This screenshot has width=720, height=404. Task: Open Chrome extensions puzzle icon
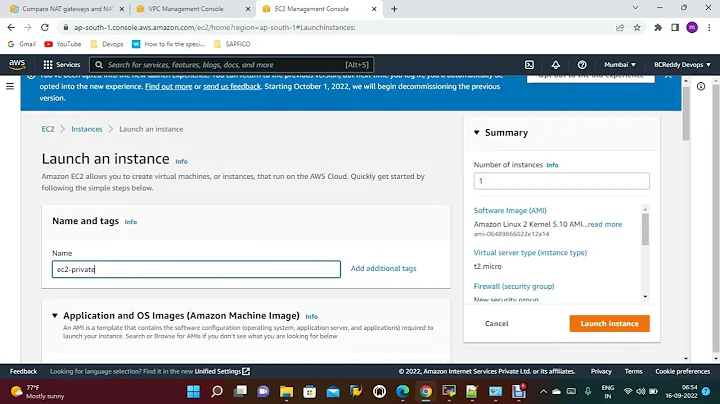pos(658,28)
